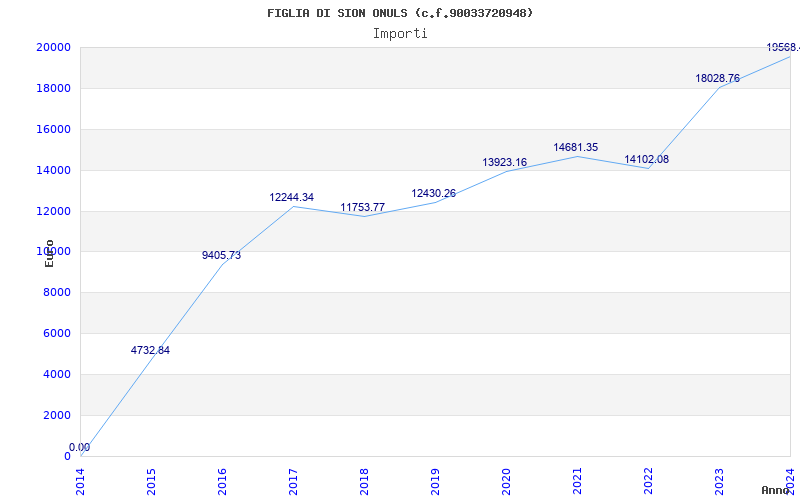Image resolution: width=800 pixels, height=500 pixels.
Task: Click the 2015 year axis label
Action: coord(151,480)
